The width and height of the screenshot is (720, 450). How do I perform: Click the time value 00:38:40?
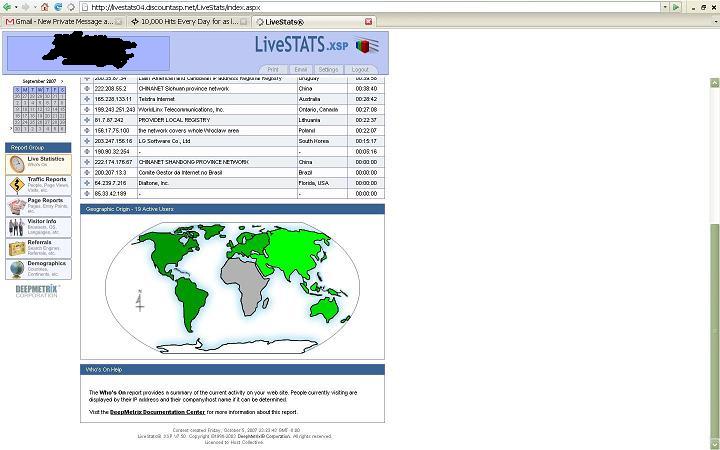point(366,89)
